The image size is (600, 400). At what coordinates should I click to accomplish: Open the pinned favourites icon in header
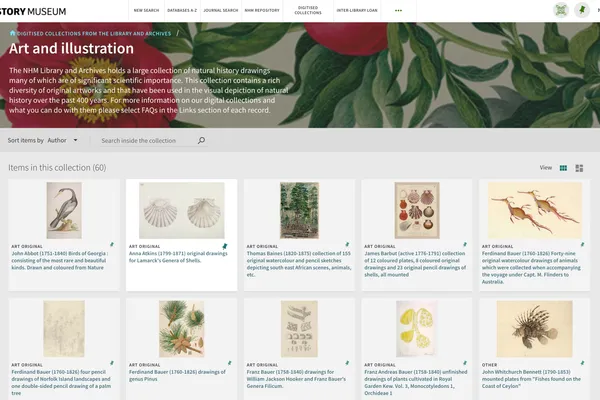(582, 10)
